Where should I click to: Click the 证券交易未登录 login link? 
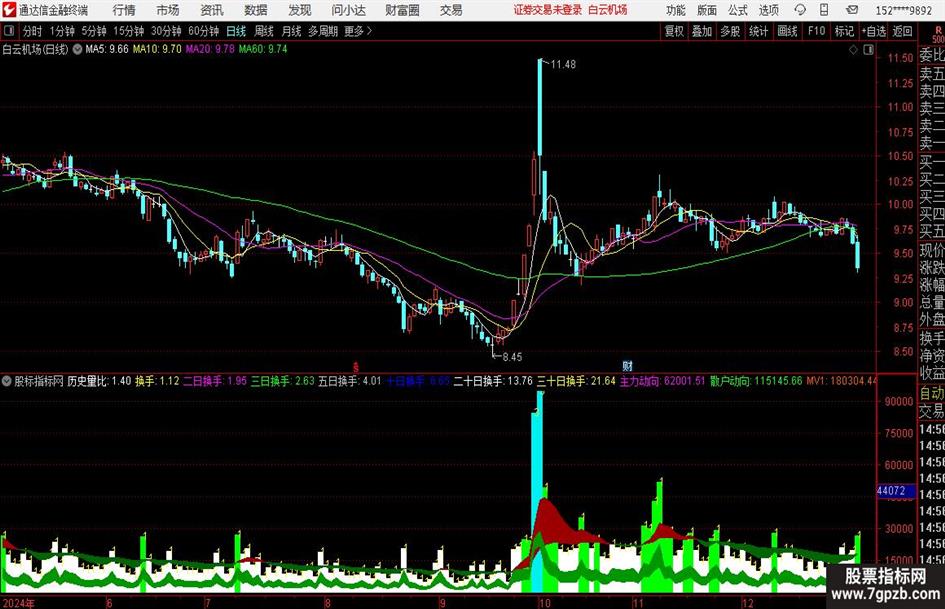pyautogui.click(x=548, y=10)
